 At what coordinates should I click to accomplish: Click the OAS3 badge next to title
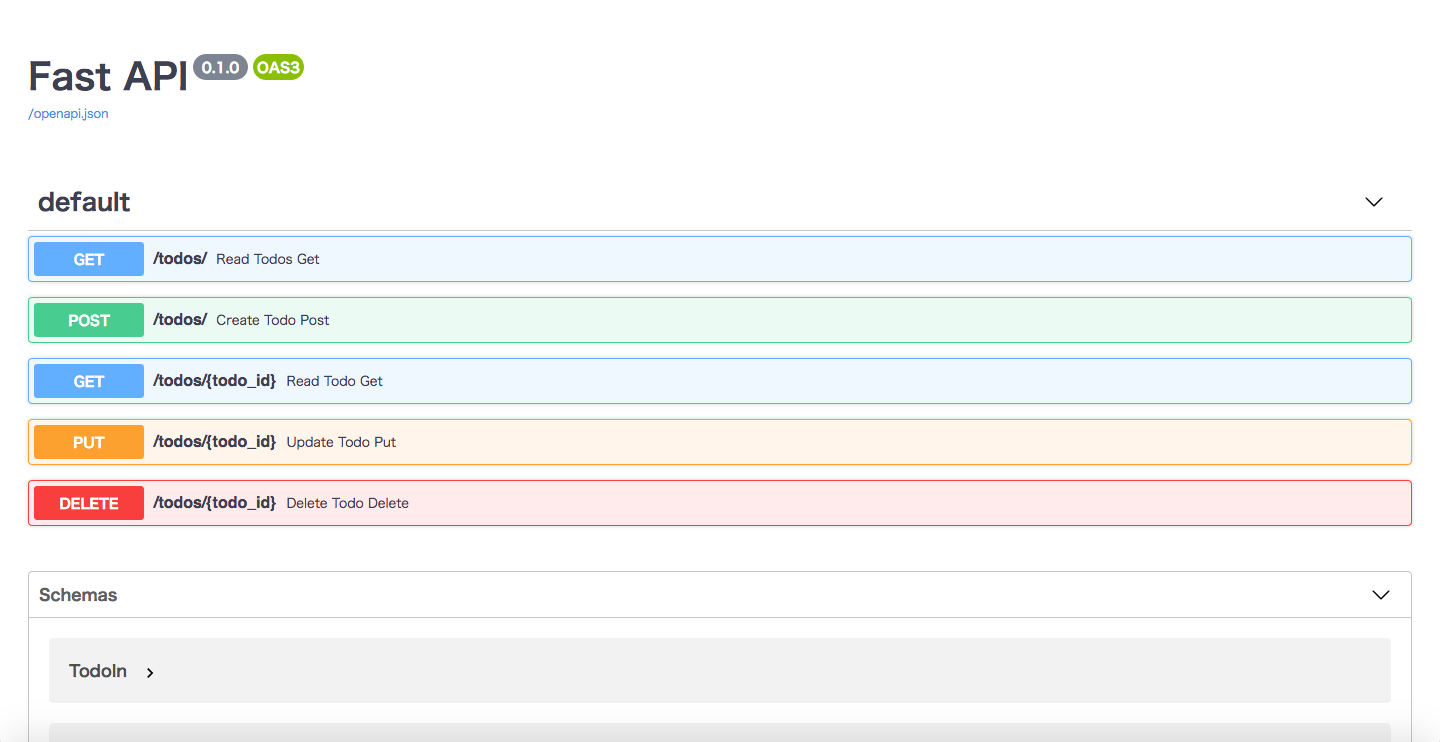point(278,67)
